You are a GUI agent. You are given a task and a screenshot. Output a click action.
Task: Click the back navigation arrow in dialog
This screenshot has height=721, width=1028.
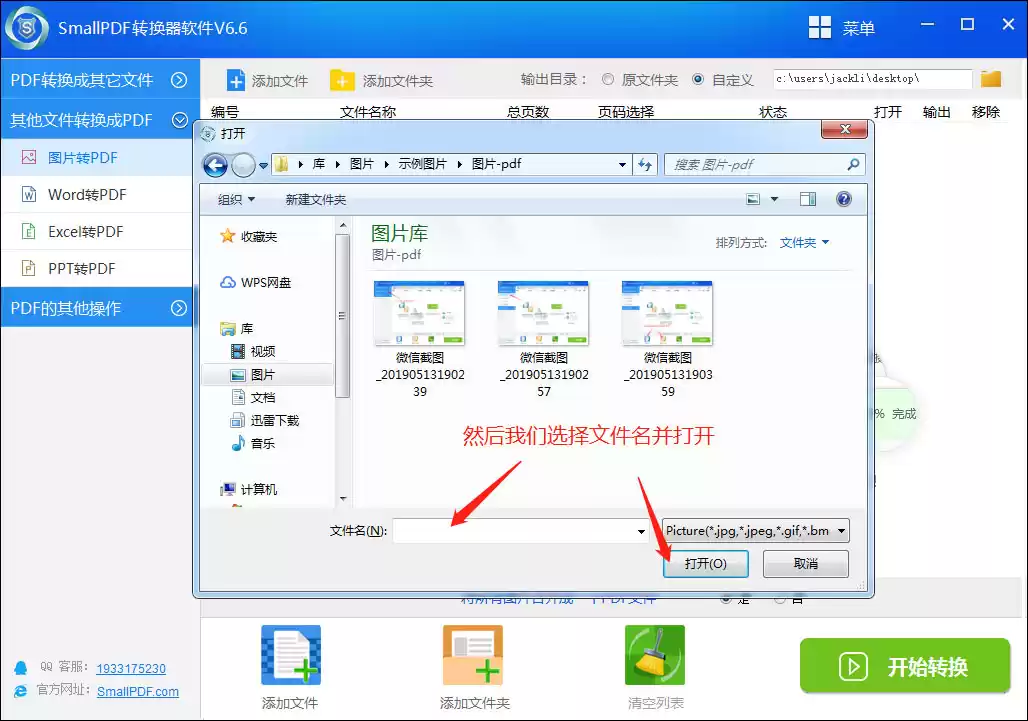(216, 165)
